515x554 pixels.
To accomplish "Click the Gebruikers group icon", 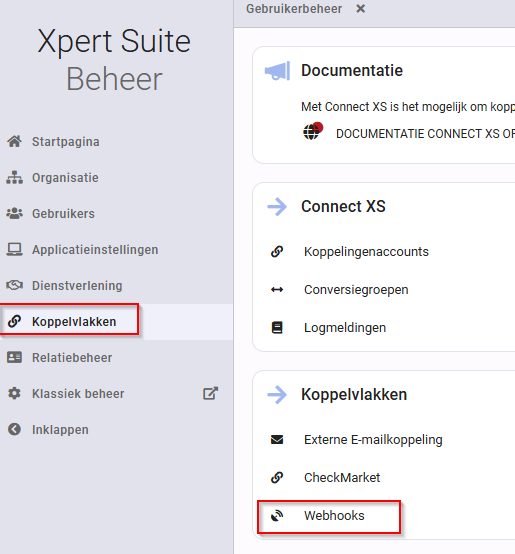I will (14, 213).
